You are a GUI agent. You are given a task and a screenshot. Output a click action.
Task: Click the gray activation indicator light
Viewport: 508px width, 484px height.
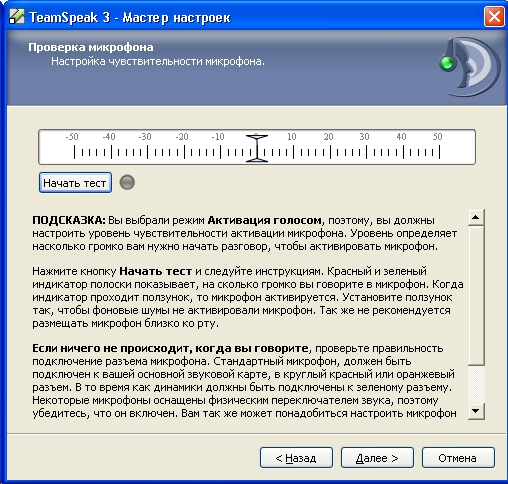coord(127,182)
